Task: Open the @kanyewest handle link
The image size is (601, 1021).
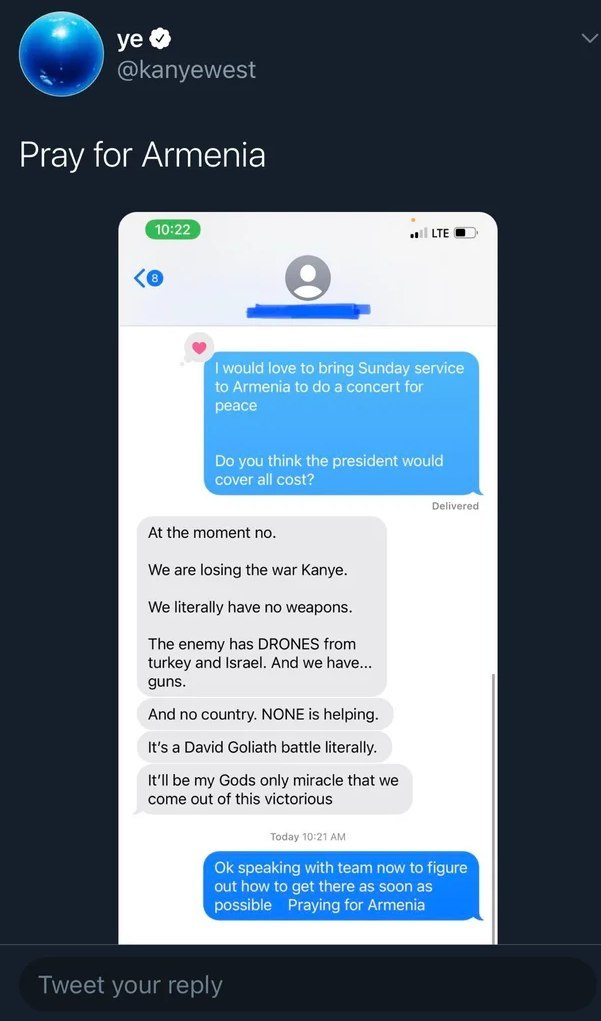Action: pos(186,70)
